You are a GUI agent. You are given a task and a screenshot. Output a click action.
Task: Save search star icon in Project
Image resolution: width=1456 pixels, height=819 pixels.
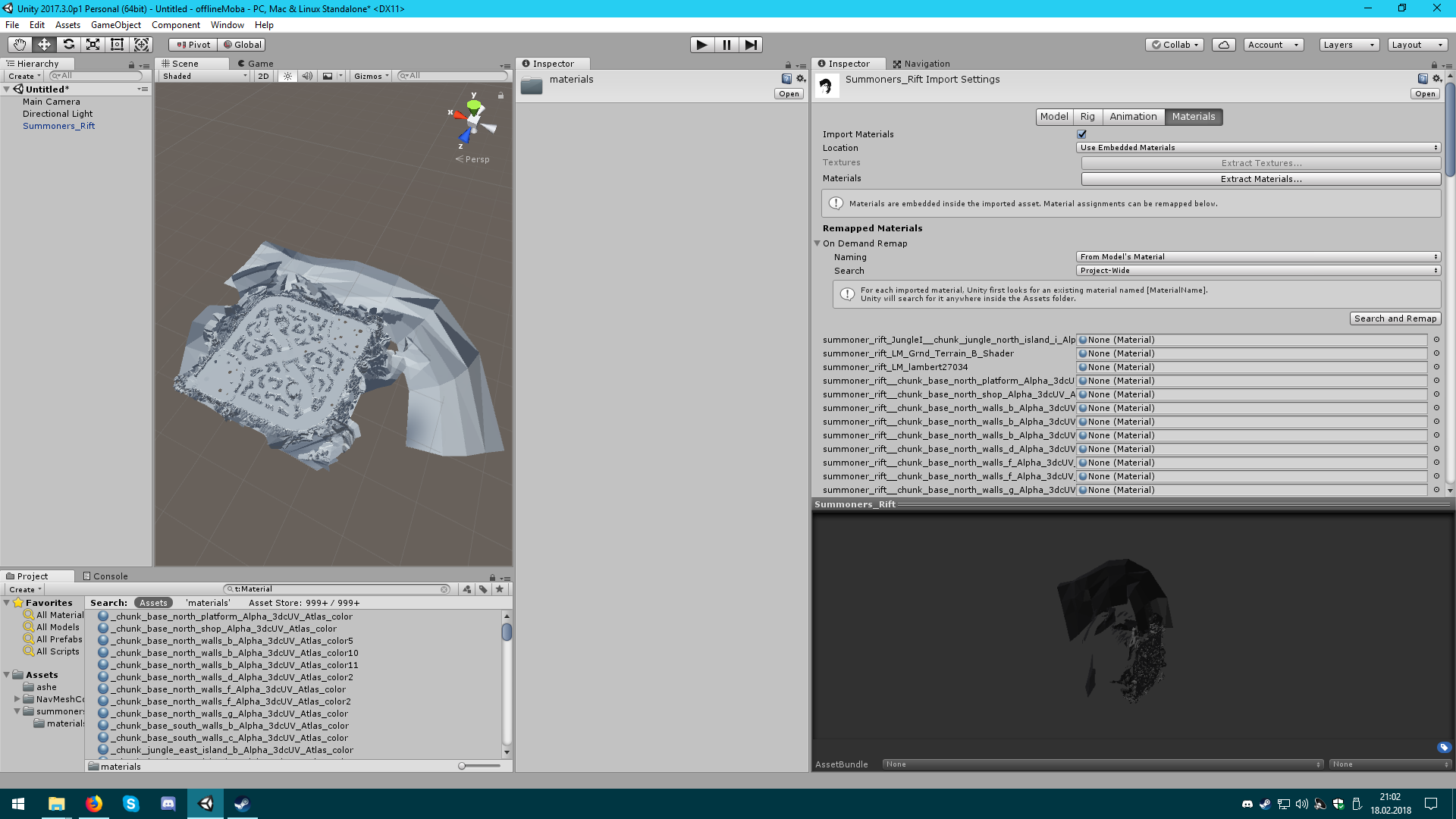499,589
